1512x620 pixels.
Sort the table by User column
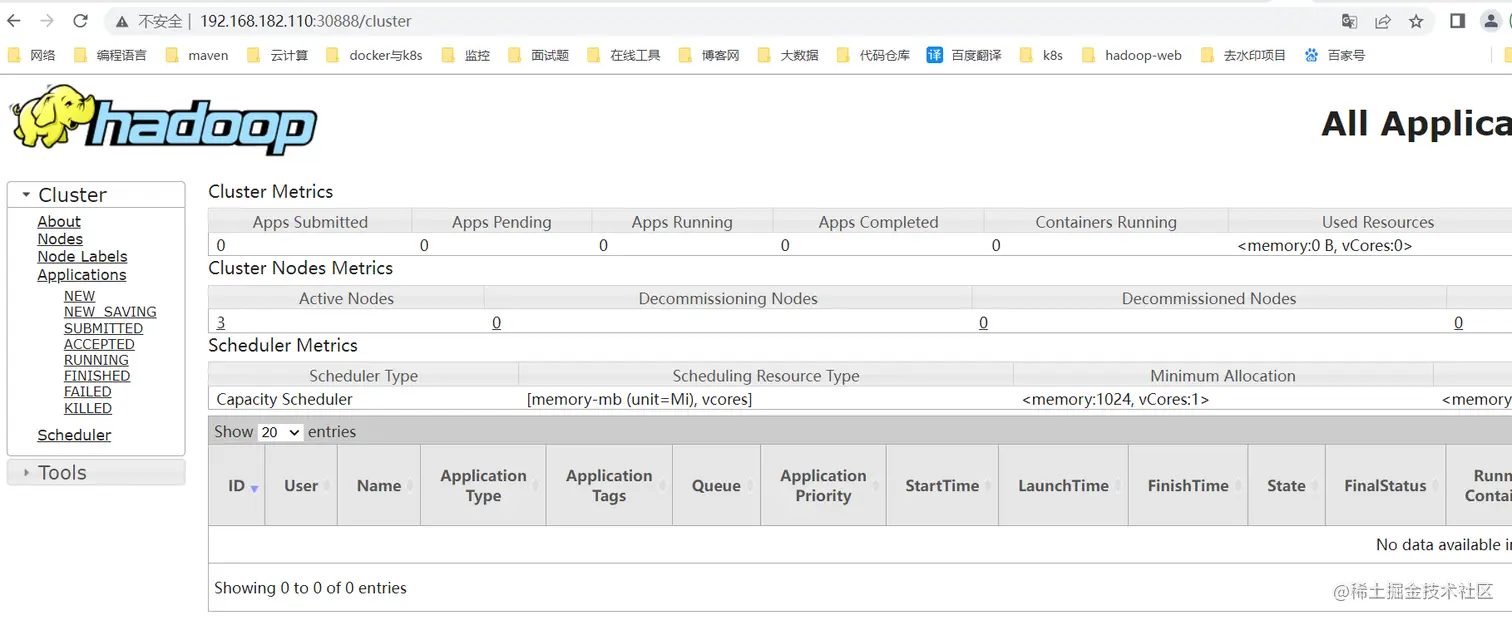tap(301, 486)
